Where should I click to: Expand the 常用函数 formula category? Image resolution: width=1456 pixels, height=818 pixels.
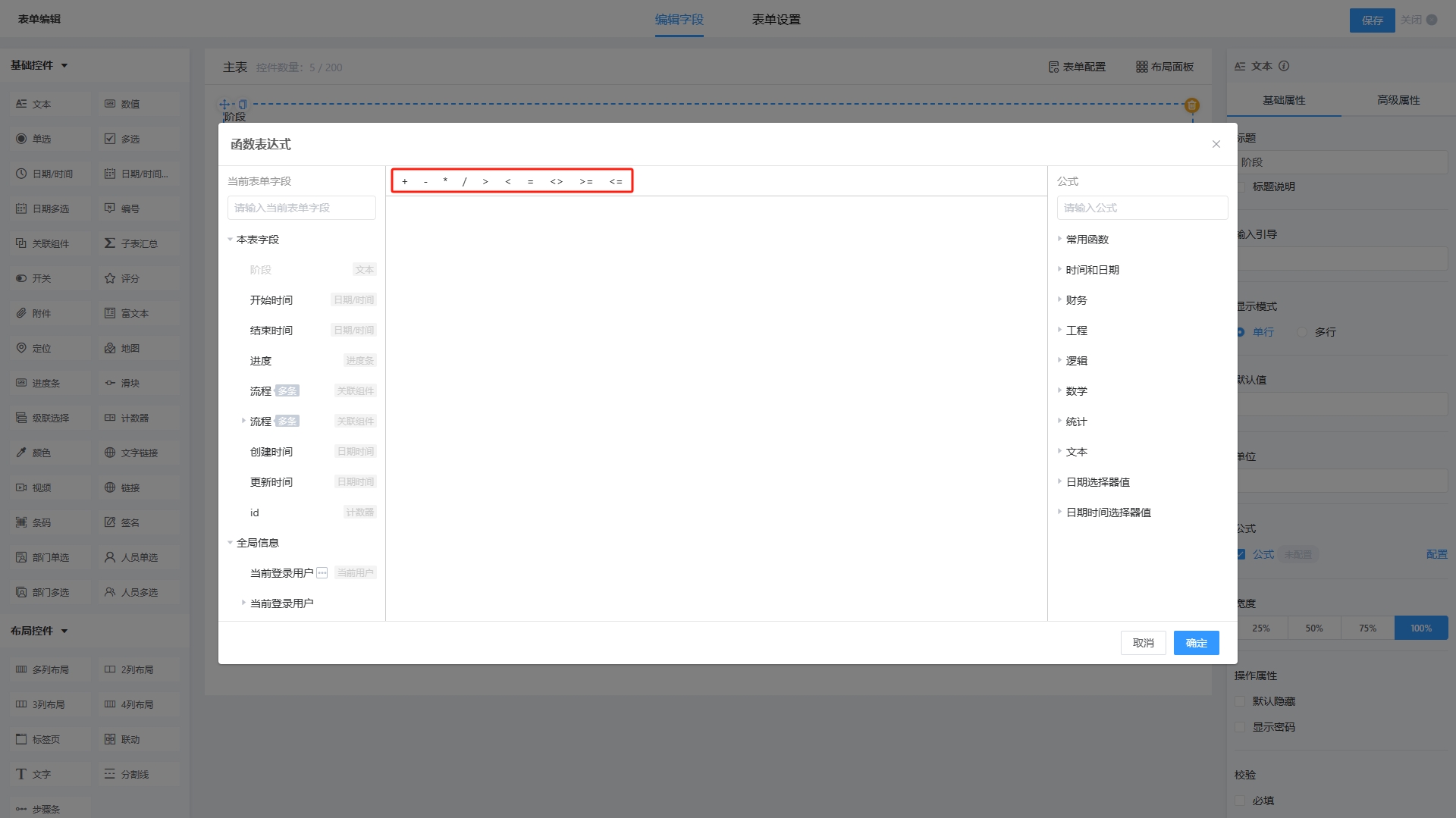[1059, 239]
